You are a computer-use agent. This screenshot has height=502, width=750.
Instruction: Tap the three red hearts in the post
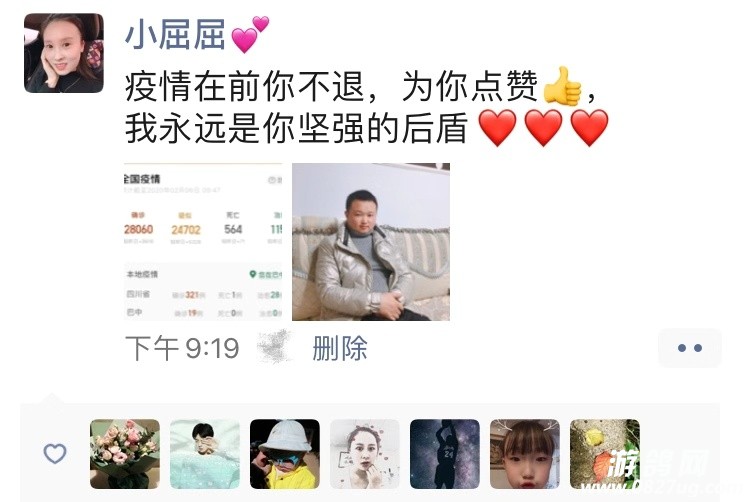click(x=543, y=128)
